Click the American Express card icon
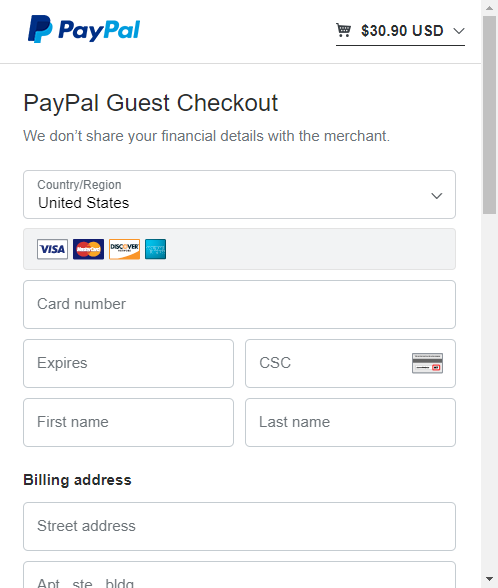Viewport: 498px width, 588px height. 156,249
